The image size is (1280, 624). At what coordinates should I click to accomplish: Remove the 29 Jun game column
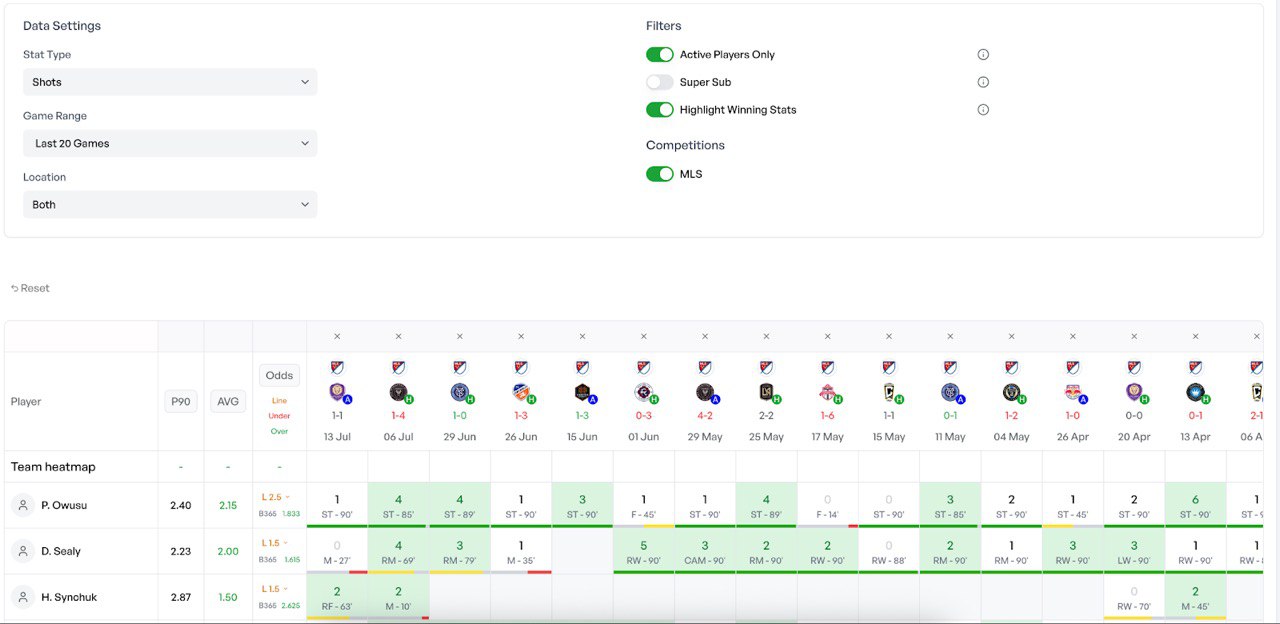pyautogui.click(x=460, y=336)
